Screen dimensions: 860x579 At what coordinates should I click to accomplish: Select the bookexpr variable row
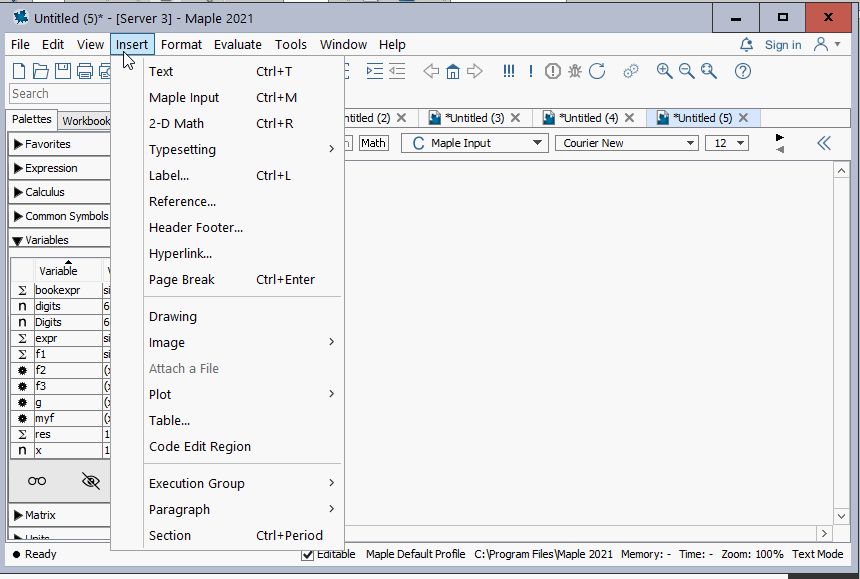pyautogui.click(x=60, y=290)
